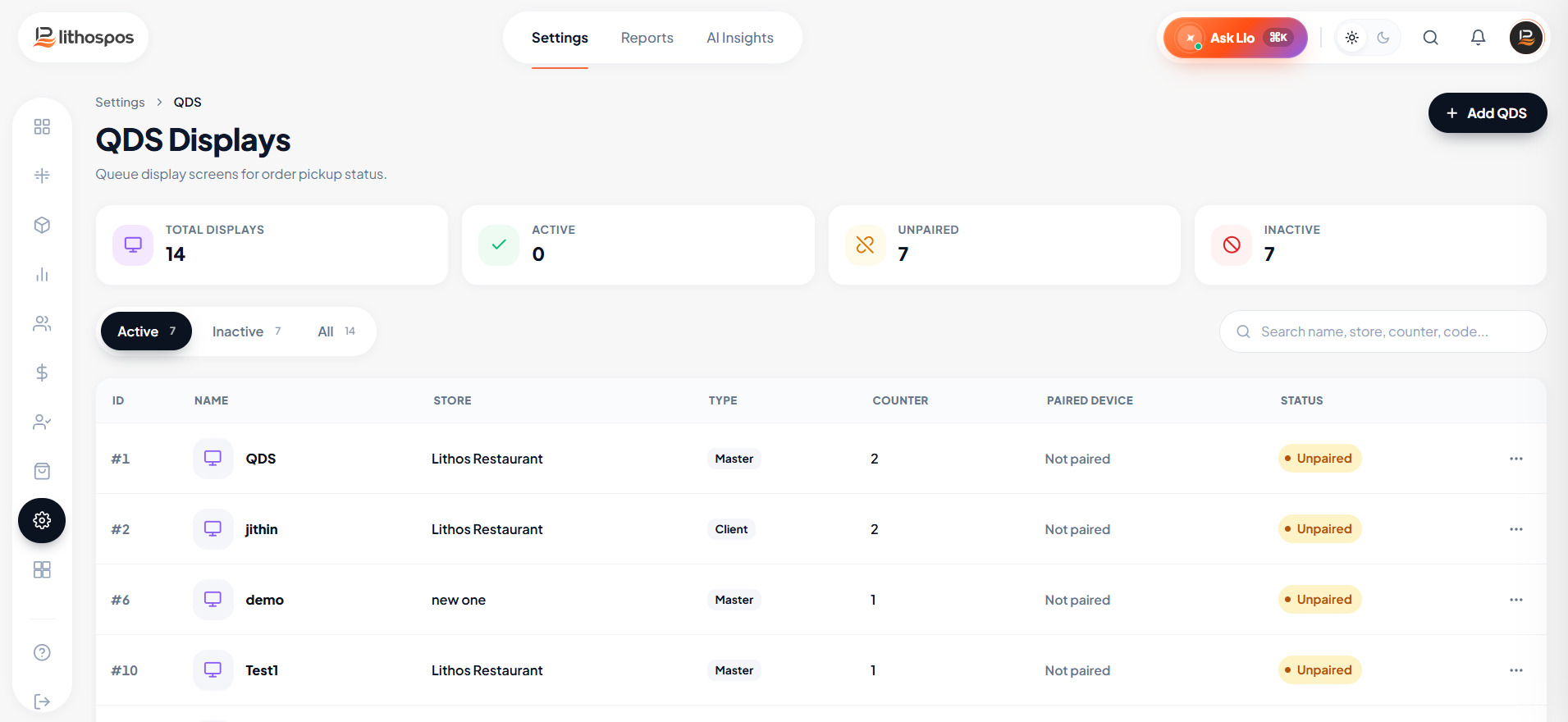Viewport: 1568px width, 722px height.
Task: Open row actions menu for Test1 display
Action: point(1515,670)
